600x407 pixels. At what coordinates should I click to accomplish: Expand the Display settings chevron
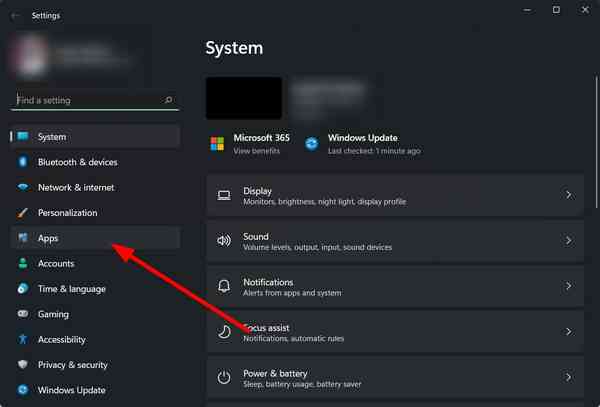(568, 195)
